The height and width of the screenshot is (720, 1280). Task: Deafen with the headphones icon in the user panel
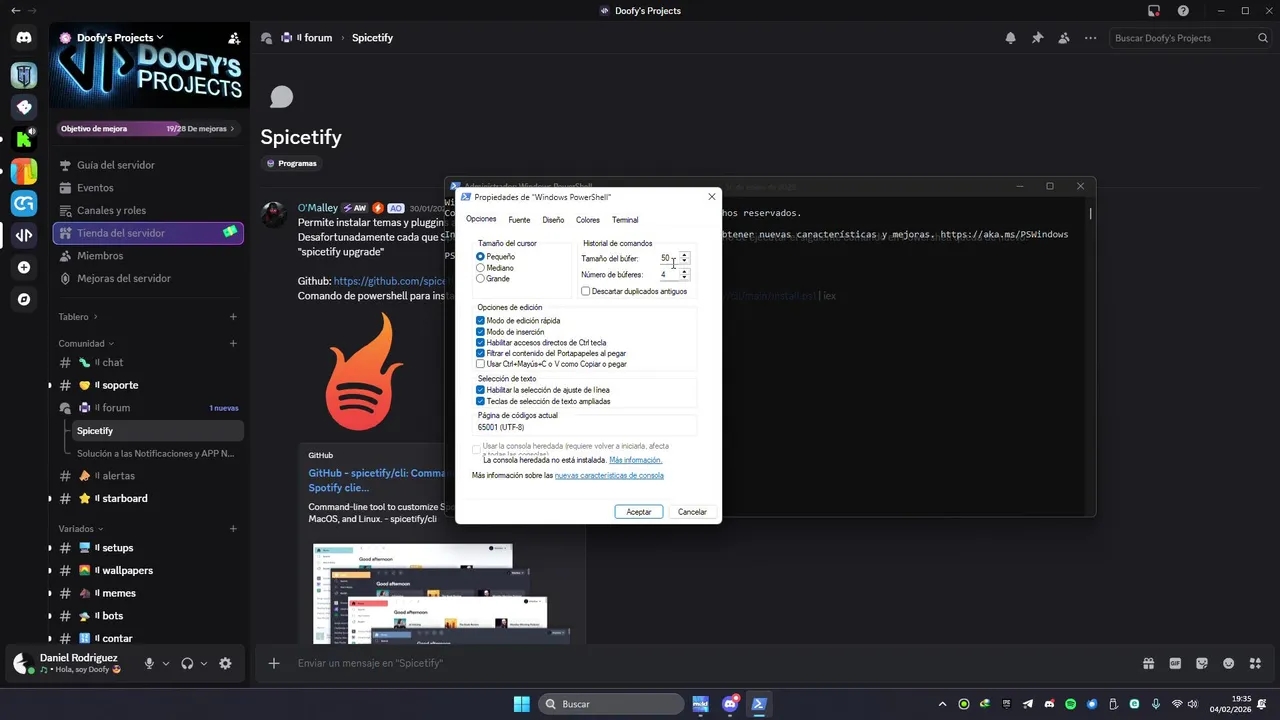pos(187,663)
